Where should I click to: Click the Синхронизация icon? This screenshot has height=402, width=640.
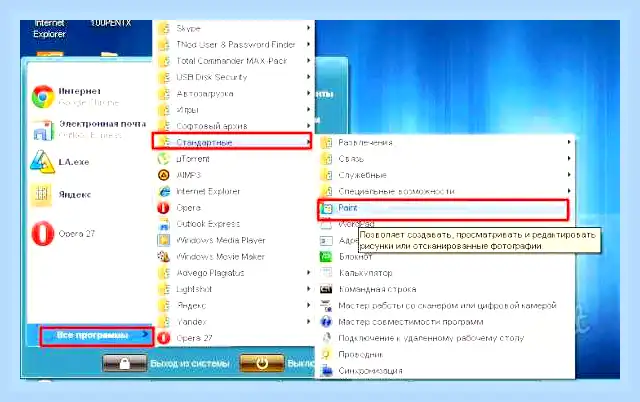[326, 371]
